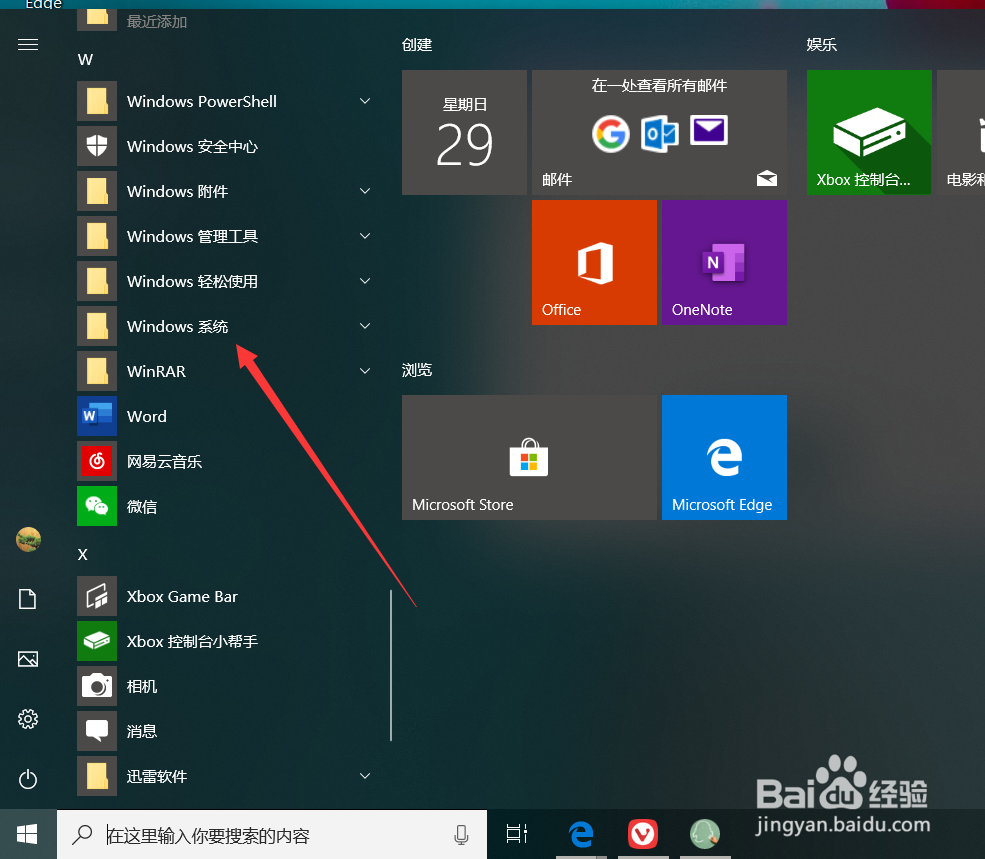Image resolution: width=985 pixels, height=859 pixels.
Task: Expand Windows PowerShell folder chevron
Action: tap(365, 101)
